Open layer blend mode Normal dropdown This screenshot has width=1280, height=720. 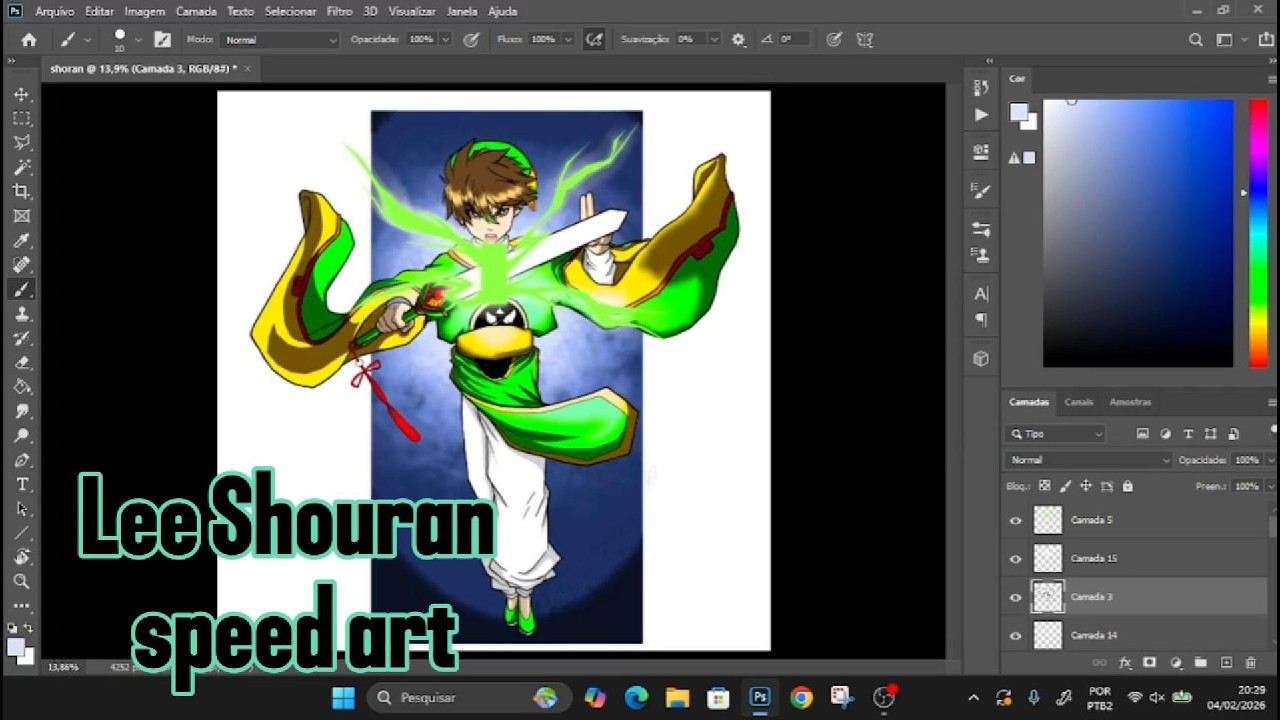(x=1088, y=460)
